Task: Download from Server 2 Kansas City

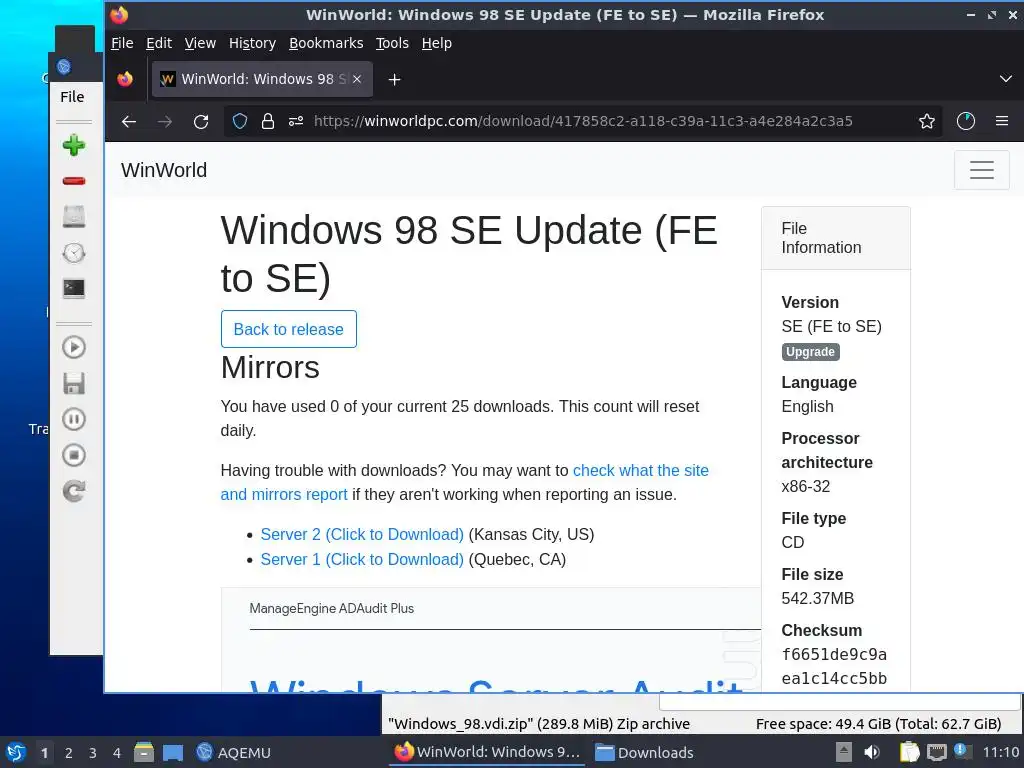Action: pos(362,534)
